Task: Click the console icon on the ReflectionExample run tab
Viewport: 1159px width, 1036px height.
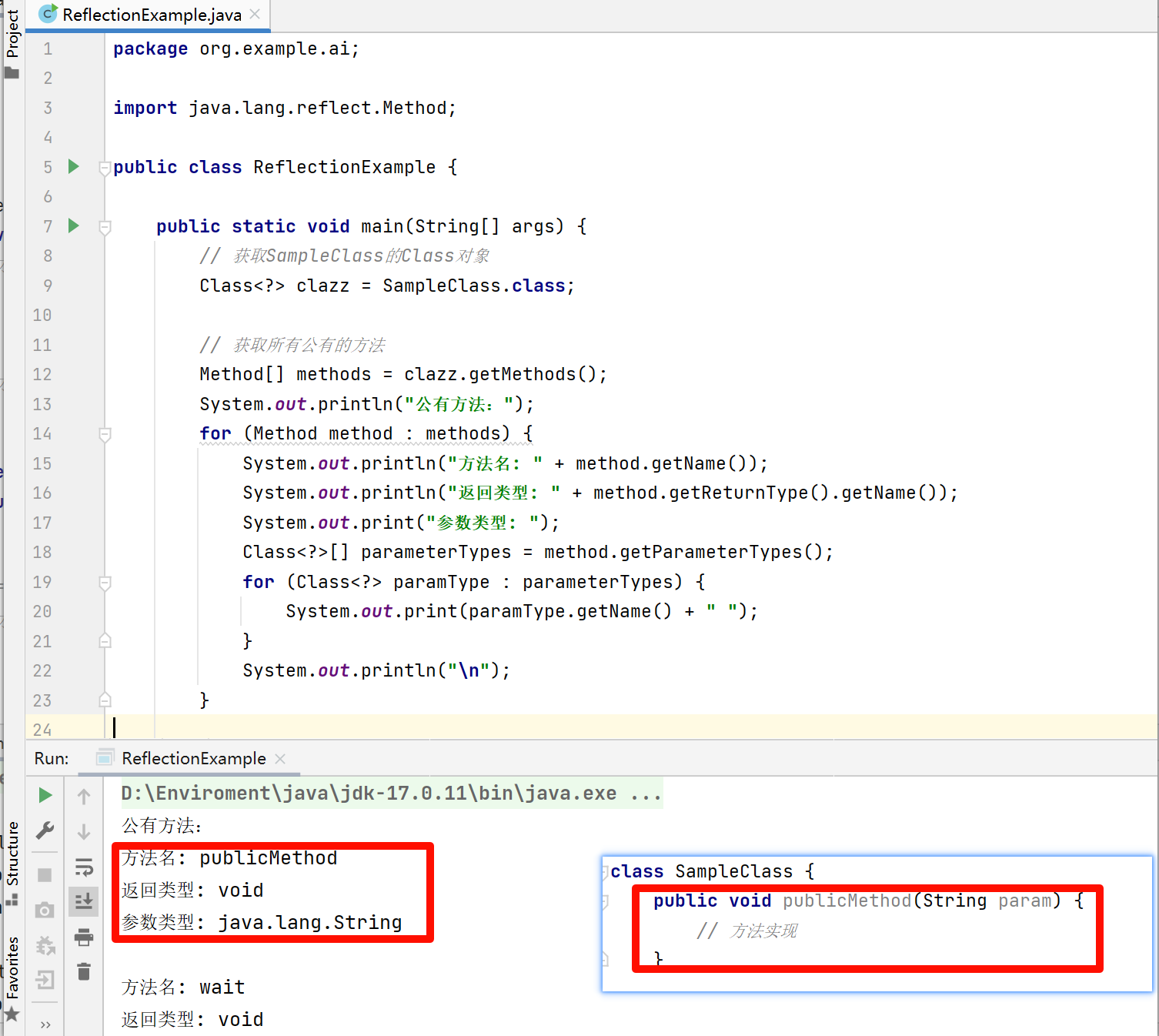Action: (105, 758)
